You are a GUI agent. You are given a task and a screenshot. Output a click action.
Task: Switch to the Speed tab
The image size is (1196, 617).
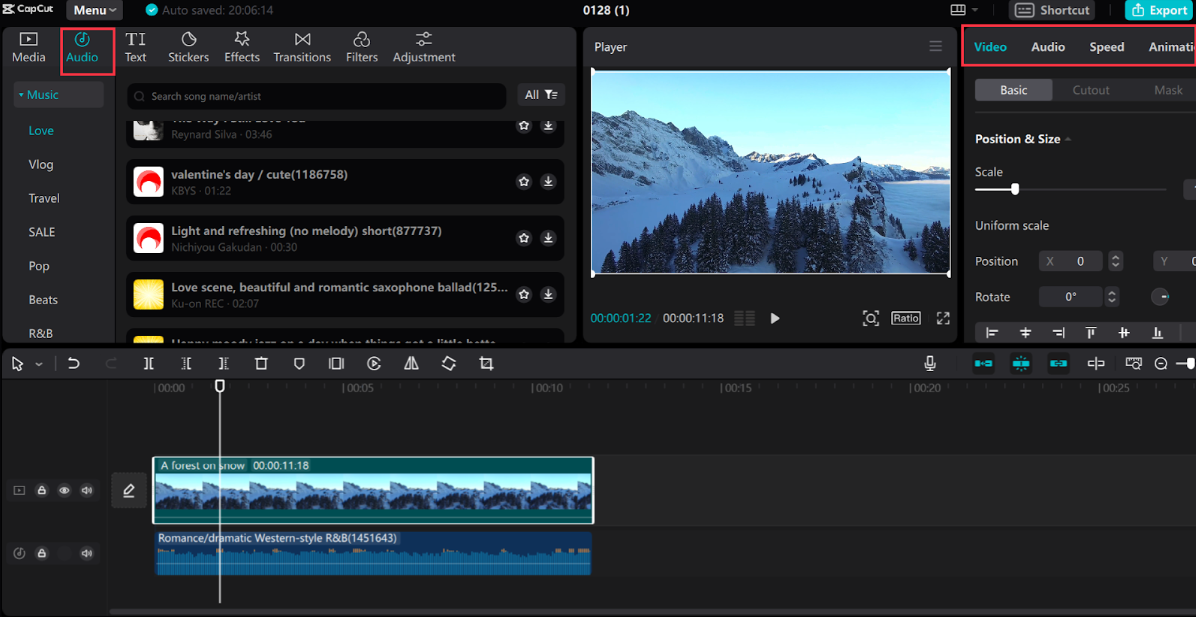point(1106,47)
